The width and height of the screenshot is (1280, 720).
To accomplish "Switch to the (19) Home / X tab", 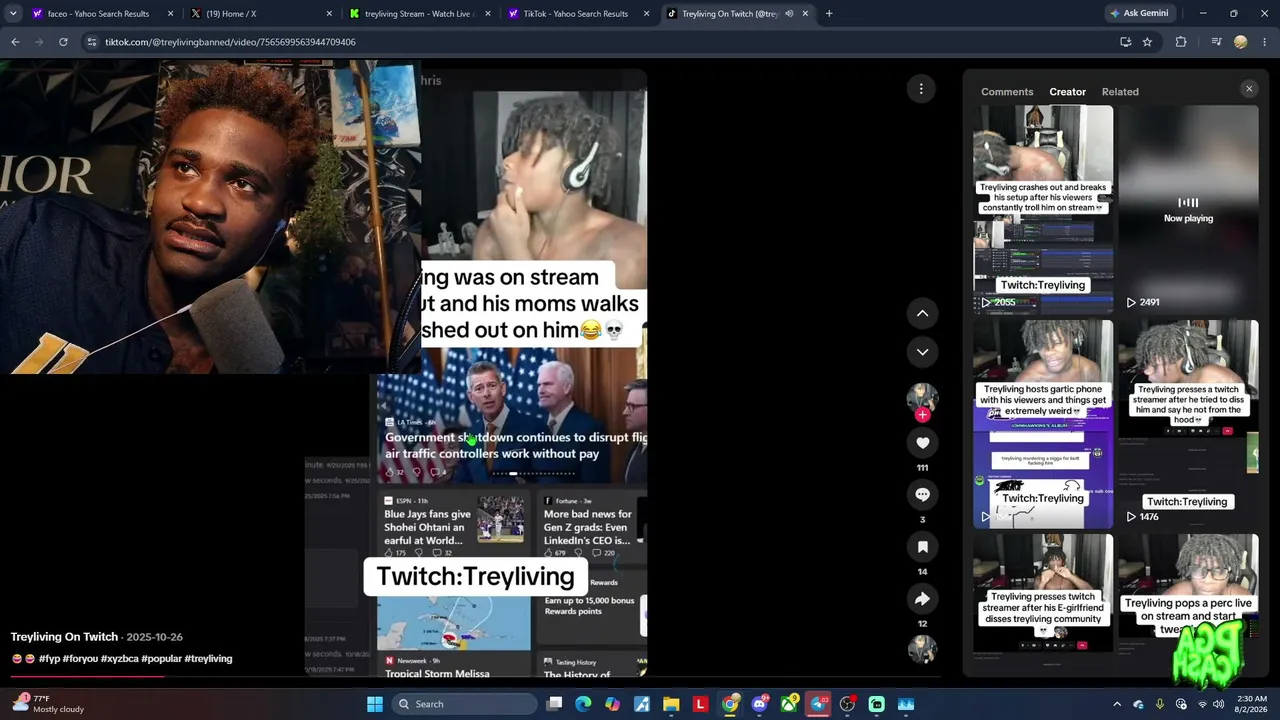I will 260,14.
